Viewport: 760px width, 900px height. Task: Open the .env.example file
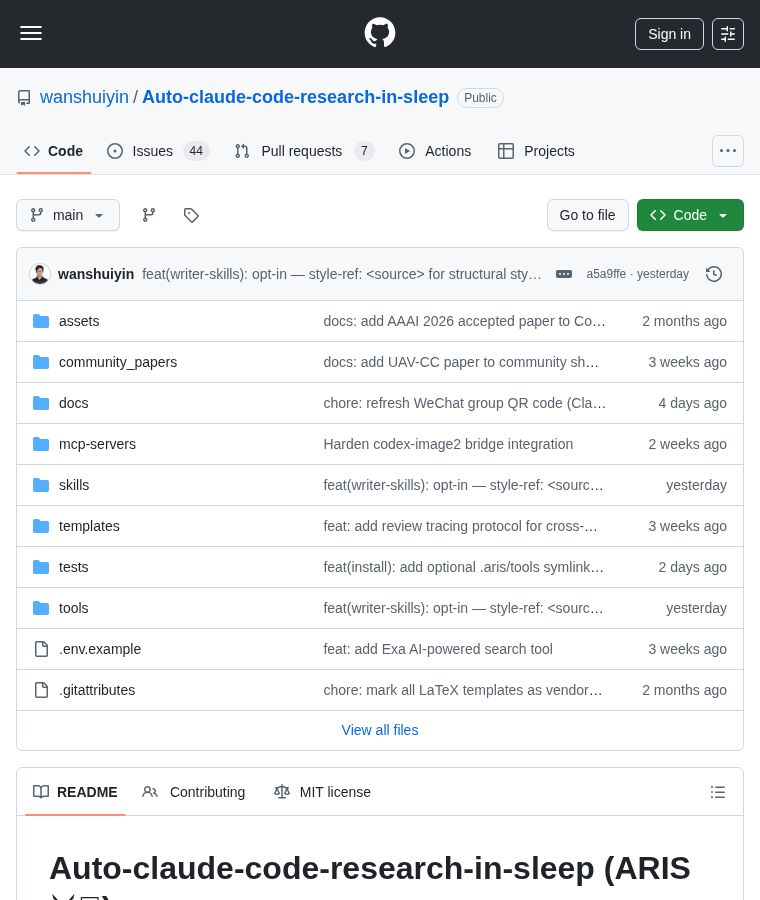click(100, 649)
